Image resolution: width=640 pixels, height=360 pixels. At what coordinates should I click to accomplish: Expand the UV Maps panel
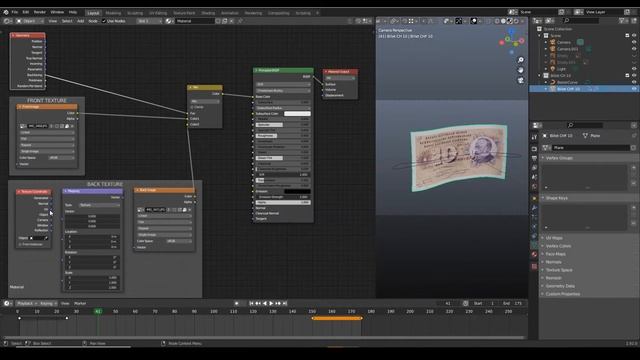[x=554, y=238]
